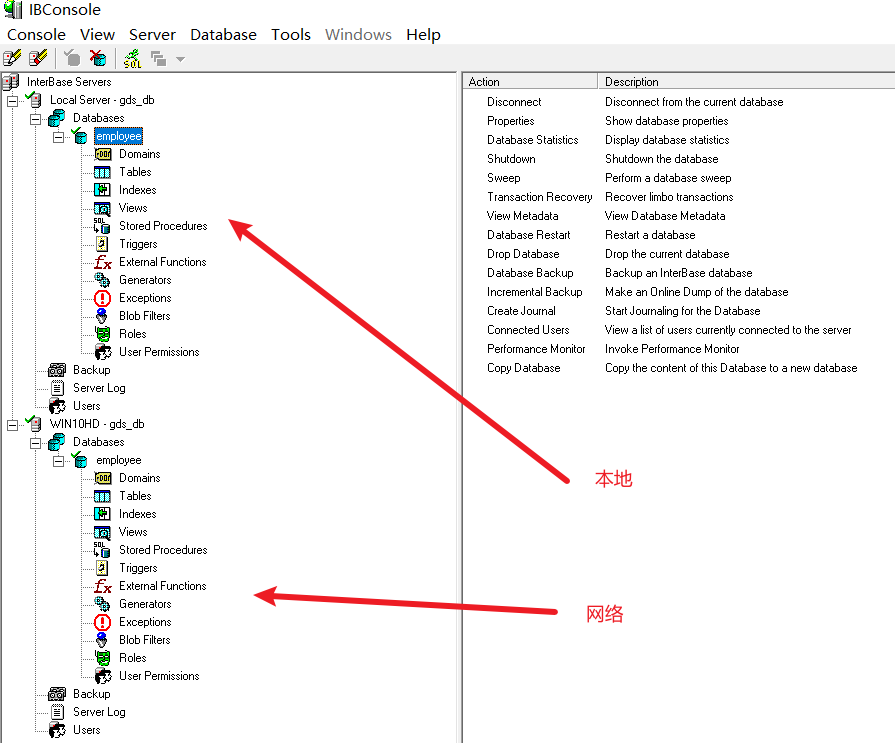The image size is (895, 743).
Task: Collapse the highlighted employee database node
Action: (58, 138)
